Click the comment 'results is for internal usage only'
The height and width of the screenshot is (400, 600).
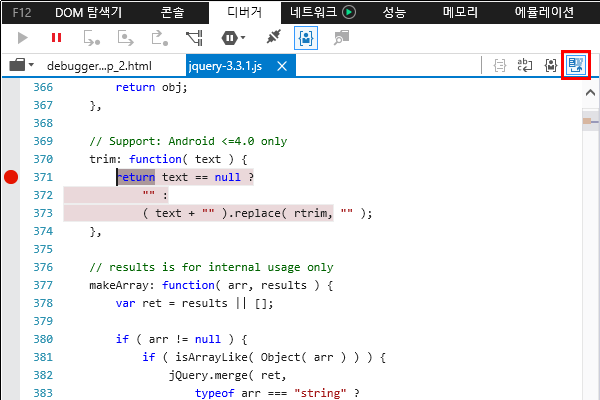pos(221,267)
